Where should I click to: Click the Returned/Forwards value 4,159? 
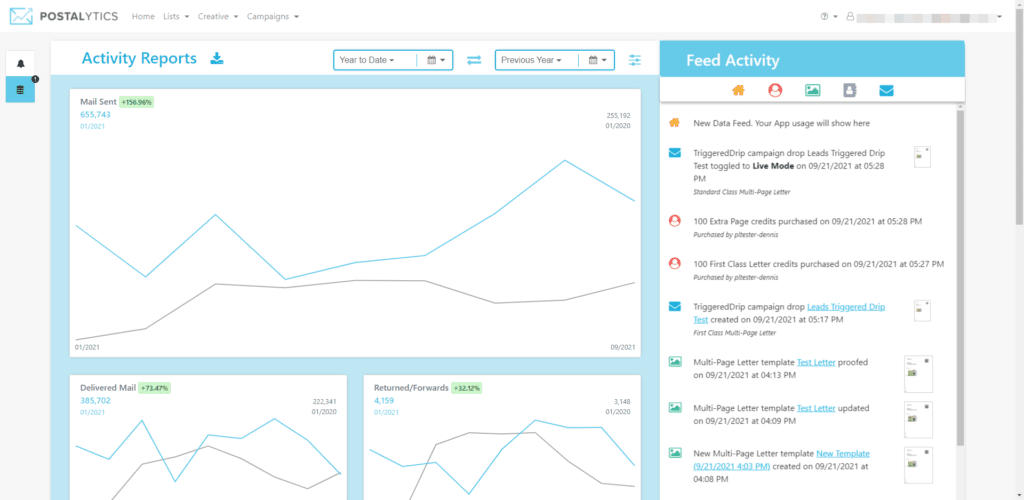pos(384,400)
